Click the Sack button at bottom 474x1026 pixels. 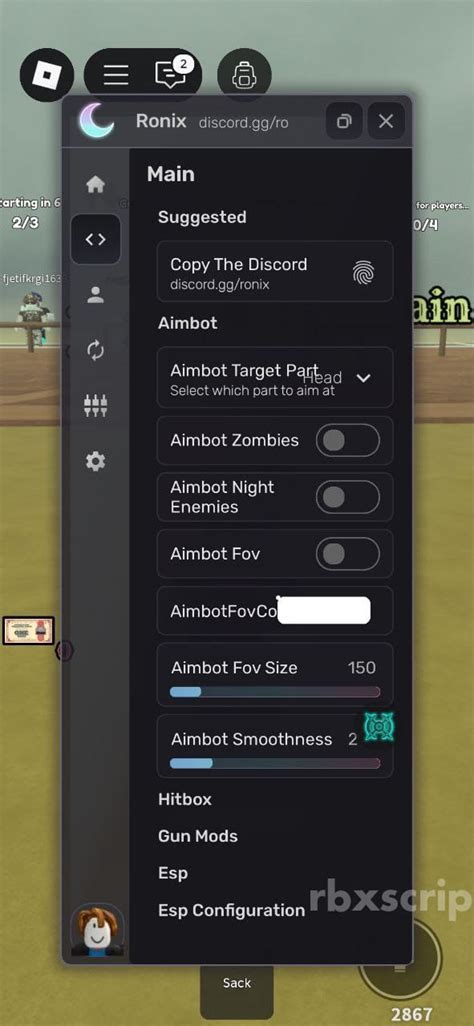tap(237, 983)
